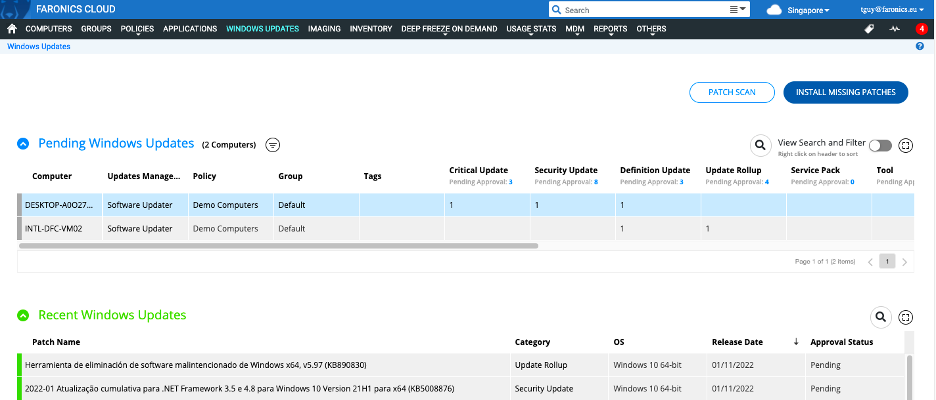Select the KB5008876 .NET Framework patch row
The width and height of the screenshot is (936, 400).
coord(461,389)
